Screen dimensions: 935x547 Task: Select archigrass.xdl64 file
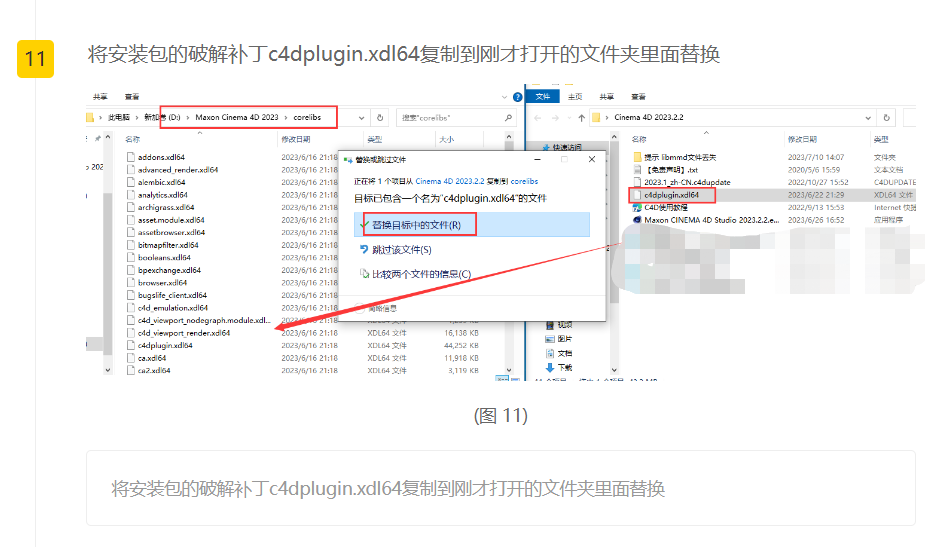pyautogui.click(x=166, y=207)
